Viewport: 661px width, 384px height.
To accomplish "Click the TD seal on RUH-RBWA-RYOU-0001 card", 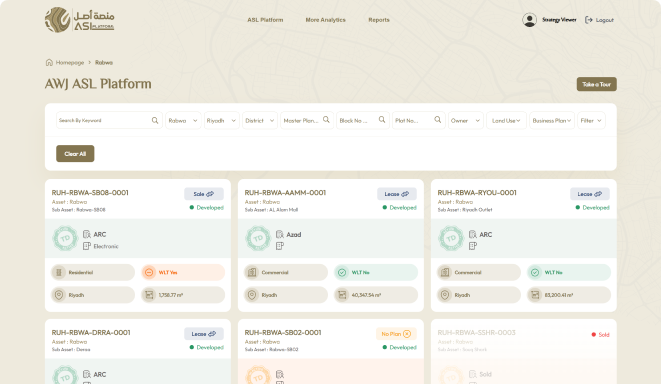I will pos(451,239).
